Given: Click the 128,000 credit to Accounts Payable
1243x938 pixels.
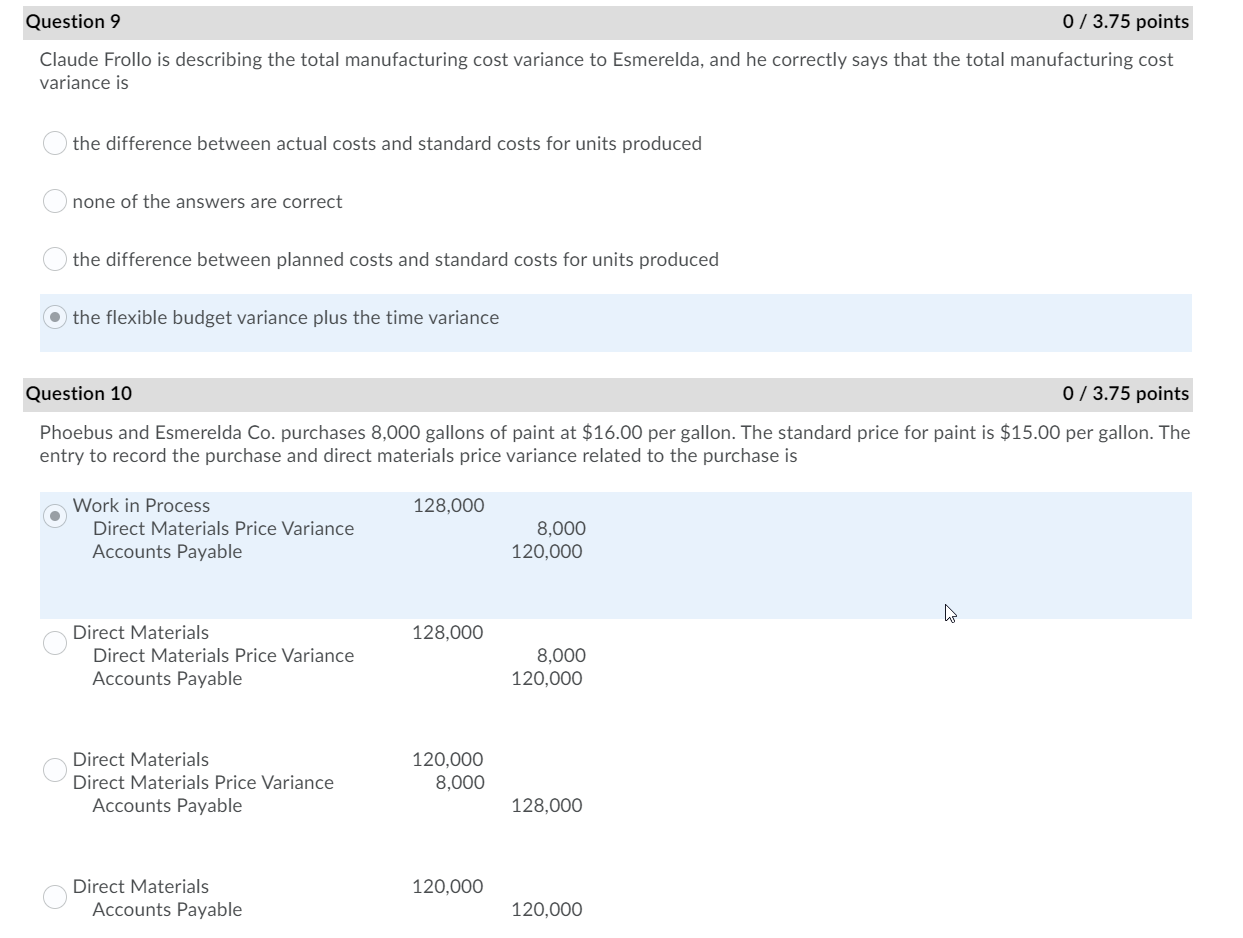Looking at the screenshot, I should click(x=546, y=806).
